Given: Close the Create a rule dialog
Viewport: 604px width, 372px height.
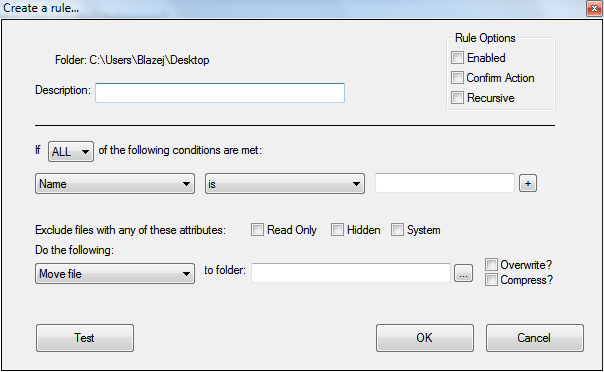Looking at the screenshot, I should pos(594,9).
